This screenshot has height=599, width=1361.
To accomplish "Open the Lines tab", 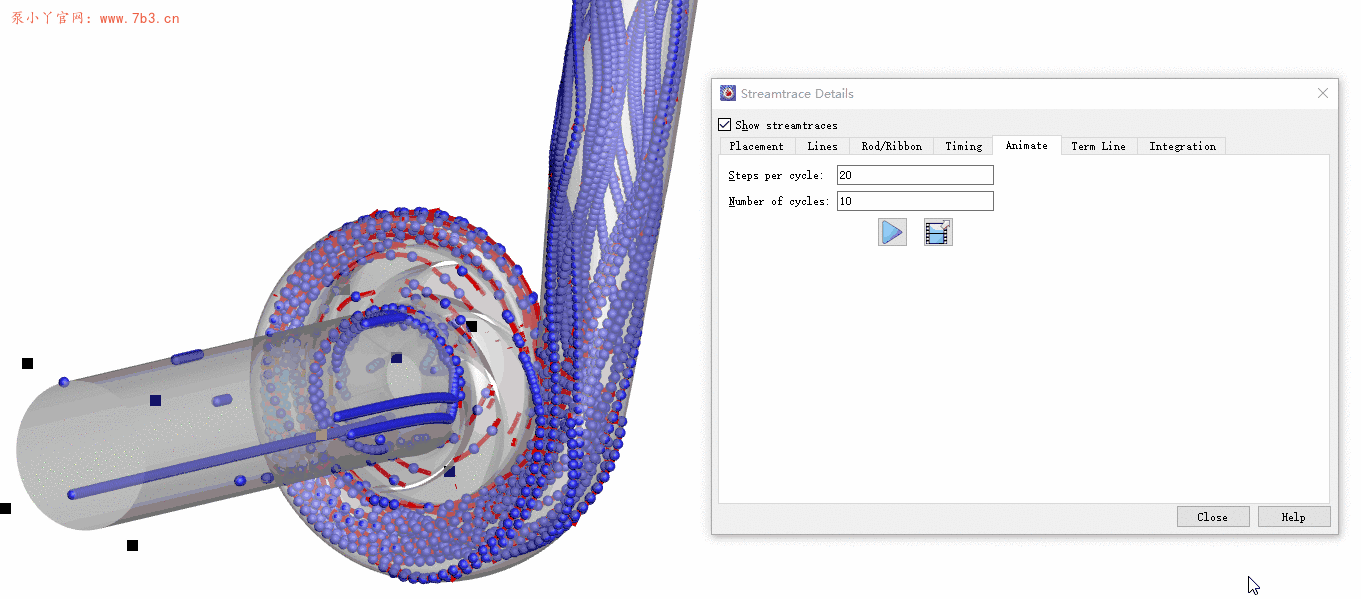I will (x=822, y=146).
